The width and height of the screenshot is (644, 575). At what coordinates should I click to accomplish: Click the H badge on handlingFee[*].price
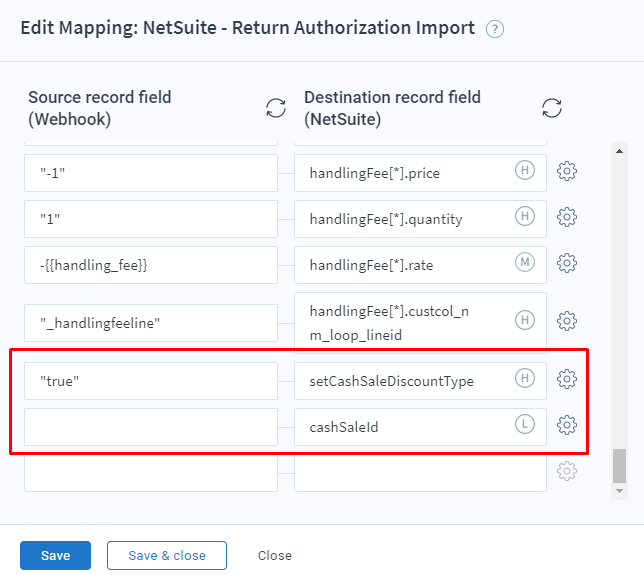coord(525,170)
